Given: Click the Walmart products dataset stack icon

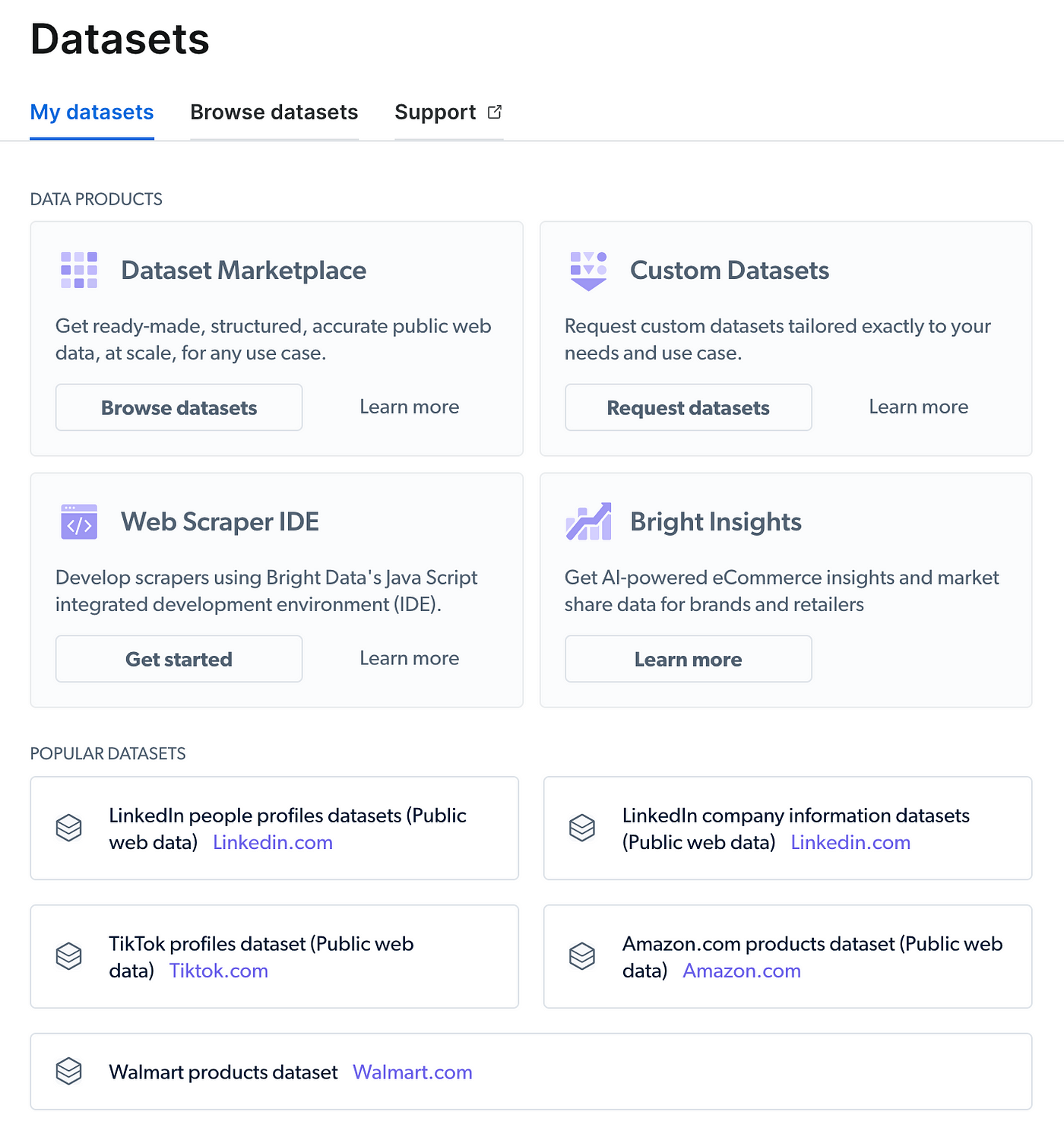Looking at the screenshot, I should (69, 1072).
